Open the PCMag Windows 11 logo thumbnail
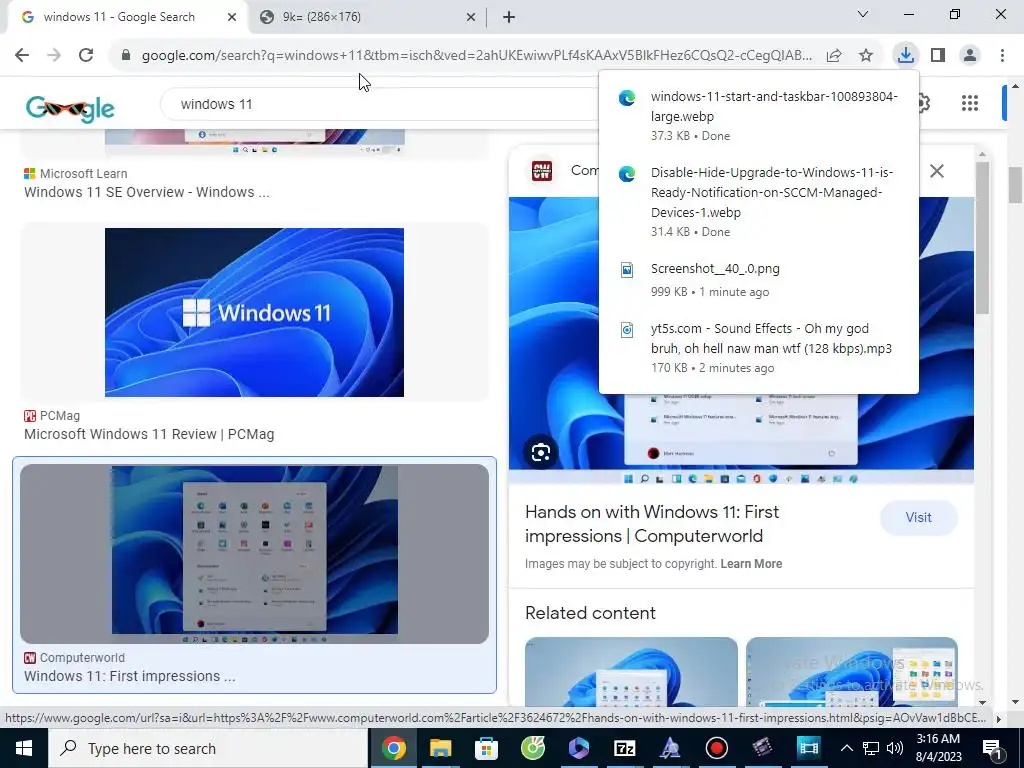1024x768 pixels. coord(254,312)
